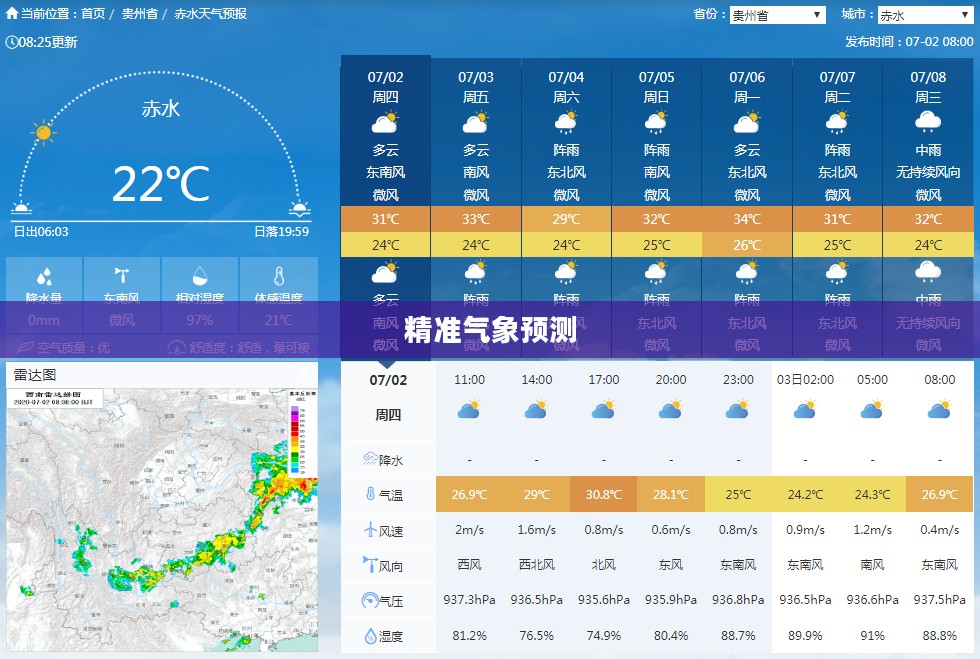Click the 气温 row thermometer icon

(x=370, y=494)
